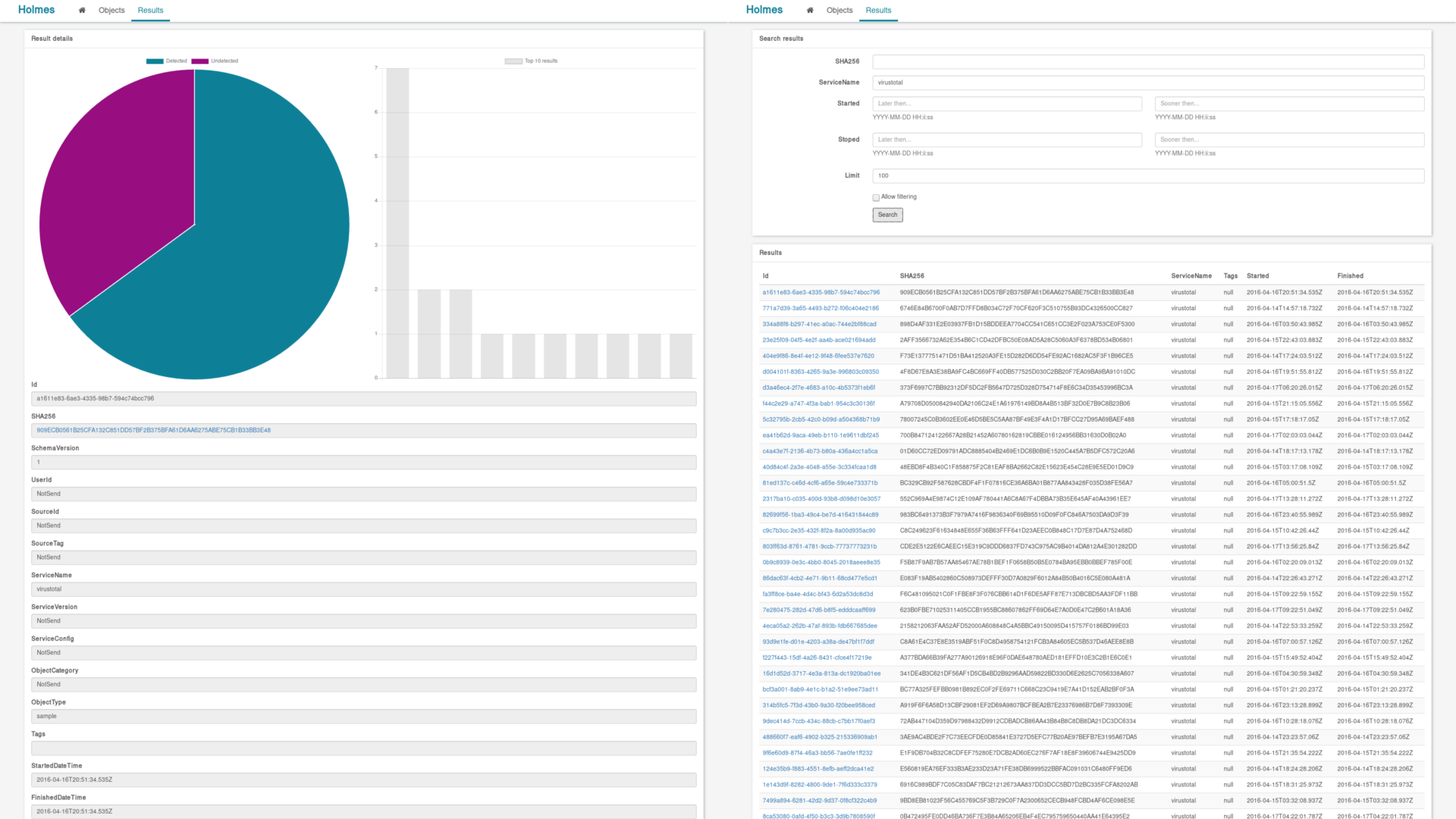Toggle Detected legend swatch in pie chart
The image size is (1456, 819).
155,61
